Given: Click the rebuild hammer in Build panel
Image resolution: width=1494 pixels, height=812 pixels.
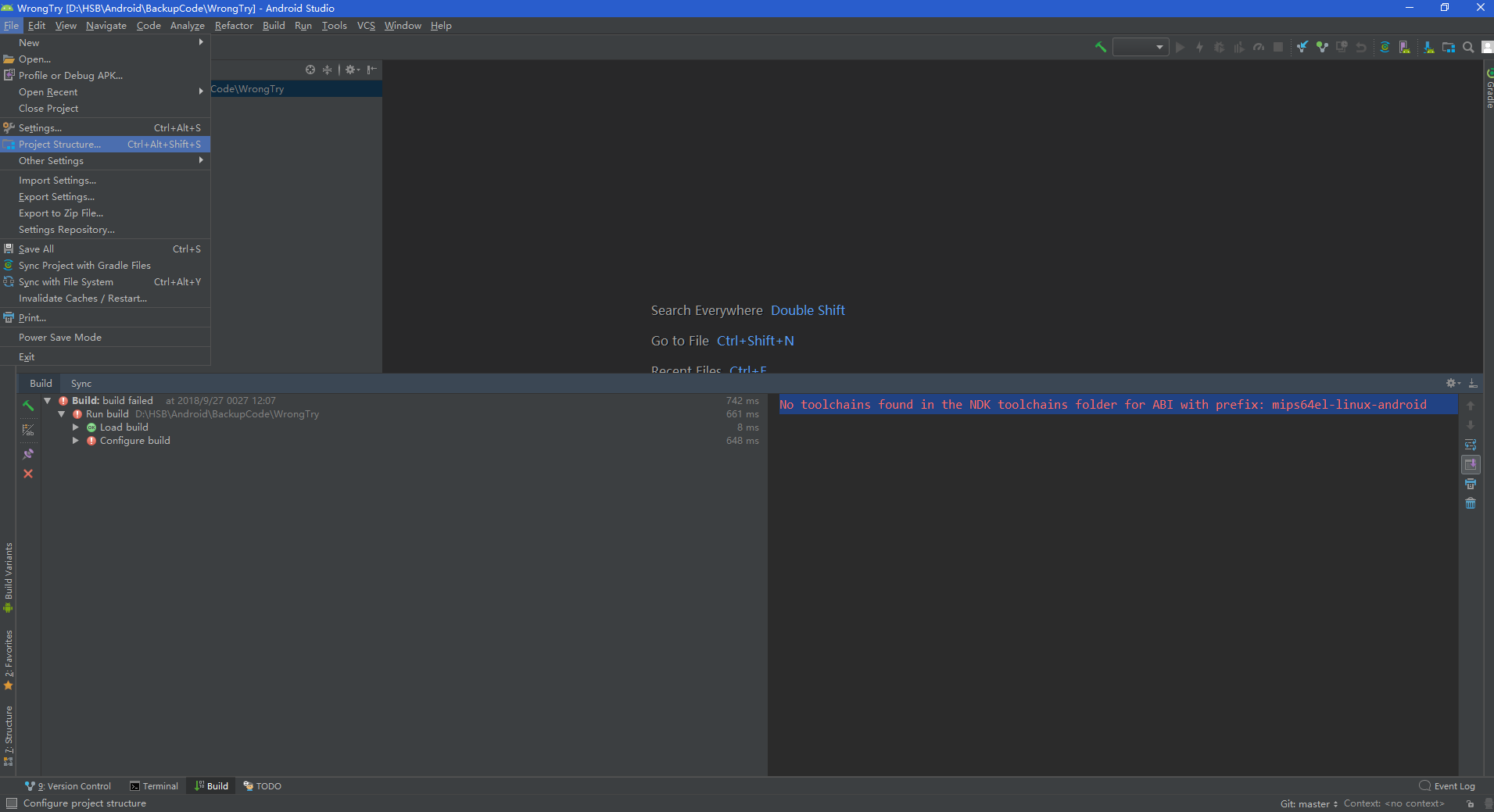Looking at the screenshot, I should (x=28, y=405).
